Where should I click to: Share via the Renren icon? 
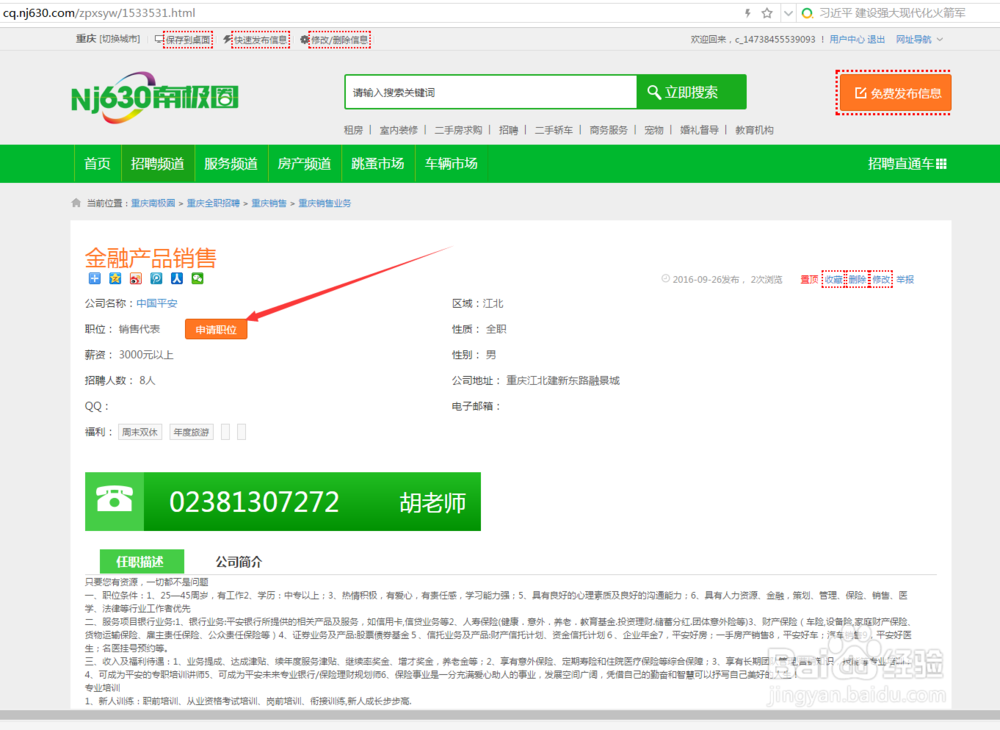pyautogui.click(x=177, y=278)
